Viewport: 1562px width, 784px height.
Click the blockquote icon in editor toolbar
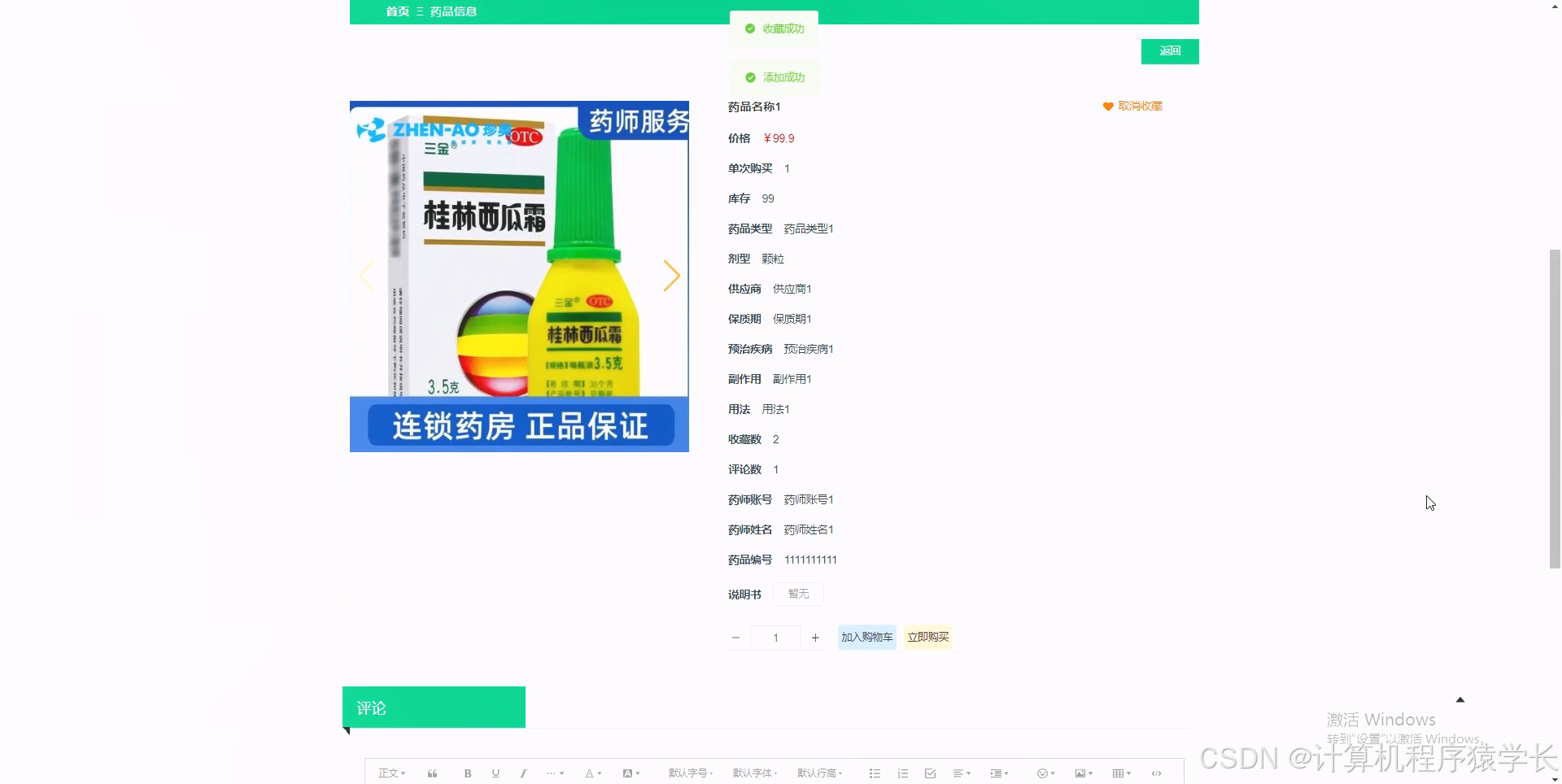[x=432, y=773]
